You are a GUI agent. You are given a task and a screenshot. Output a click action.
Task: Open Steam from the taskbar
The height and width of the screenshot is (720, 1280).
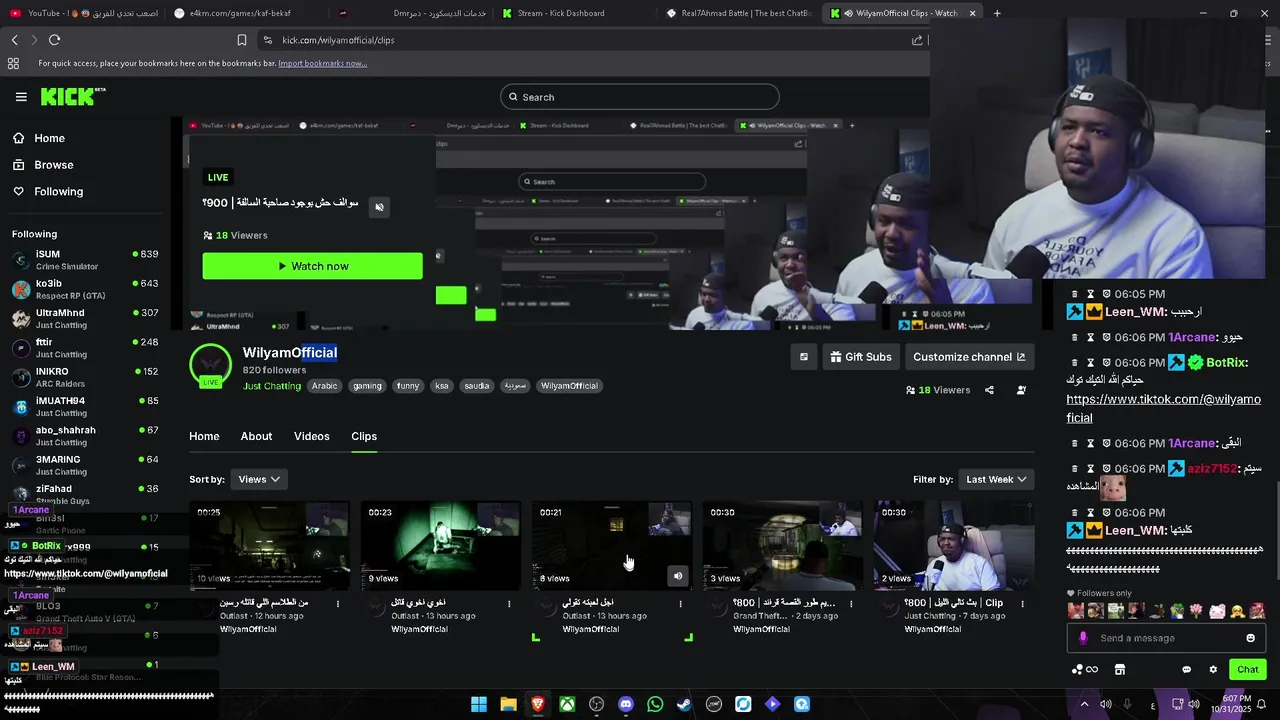point(684,704)
